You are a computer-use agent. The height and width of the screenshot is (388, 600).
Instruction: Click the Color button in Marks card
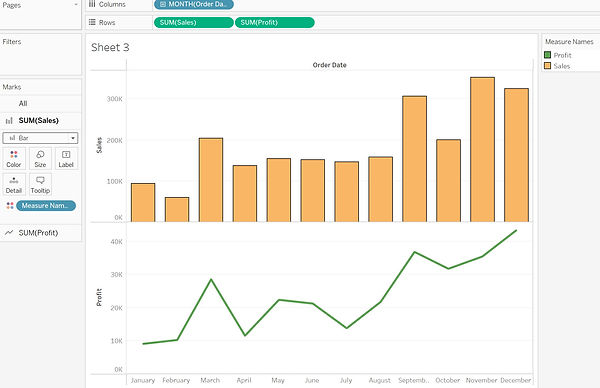(14, 158)
